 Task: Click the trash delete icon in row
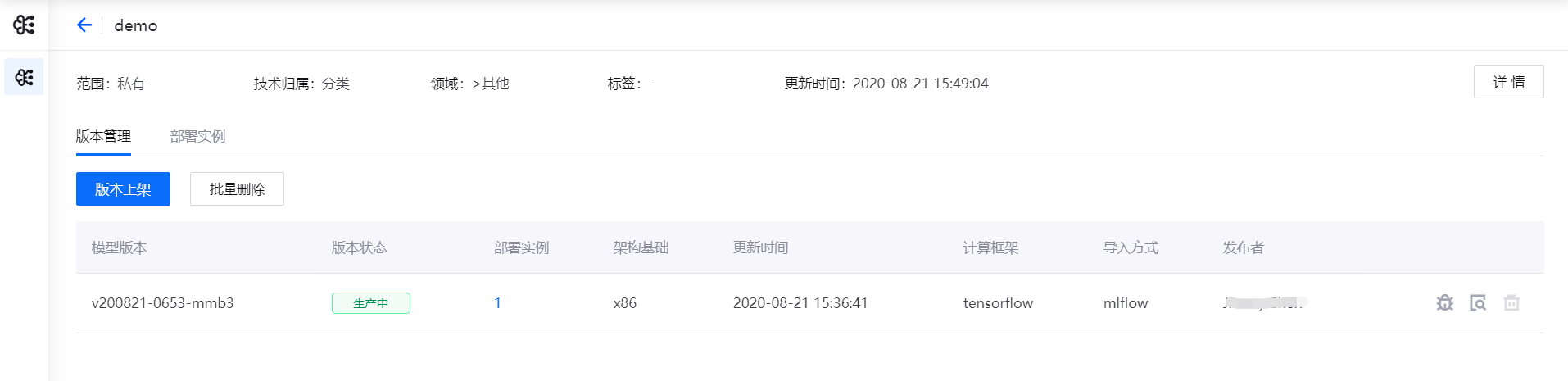(x=1511, y=302)
